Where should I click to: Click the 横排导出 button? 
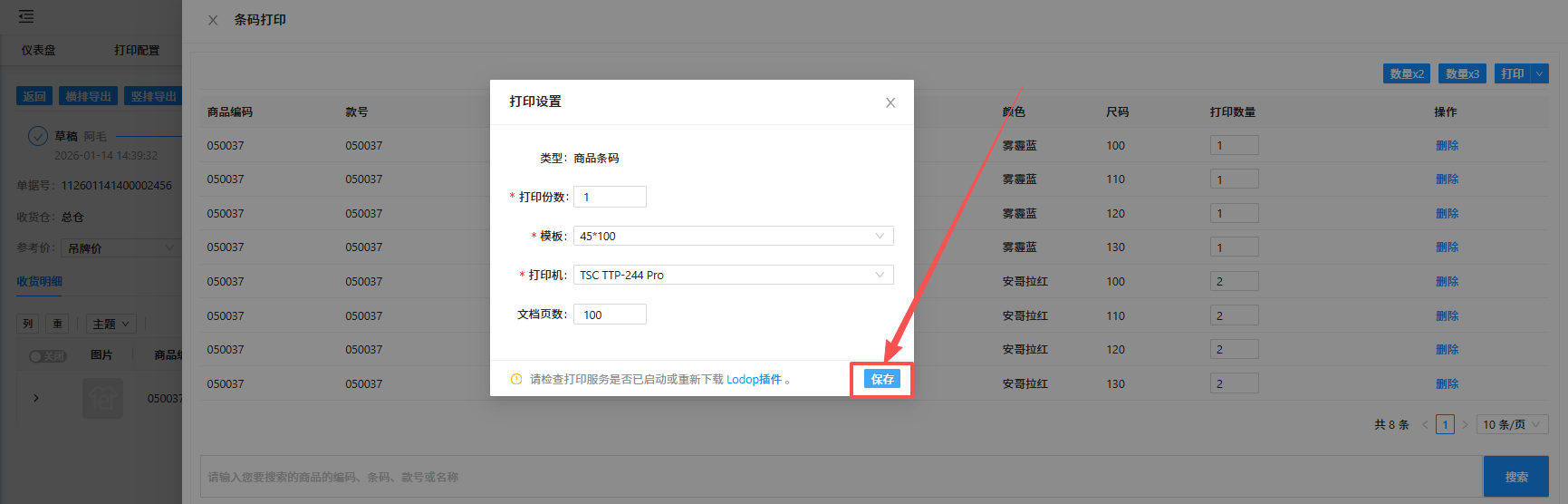coord(88,96)
